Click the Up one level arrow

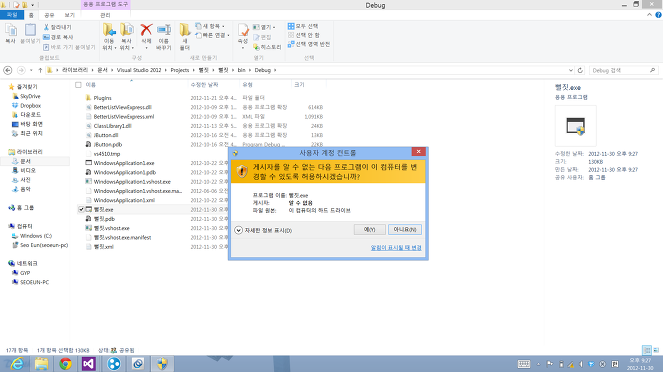click(x=40, y=70)
